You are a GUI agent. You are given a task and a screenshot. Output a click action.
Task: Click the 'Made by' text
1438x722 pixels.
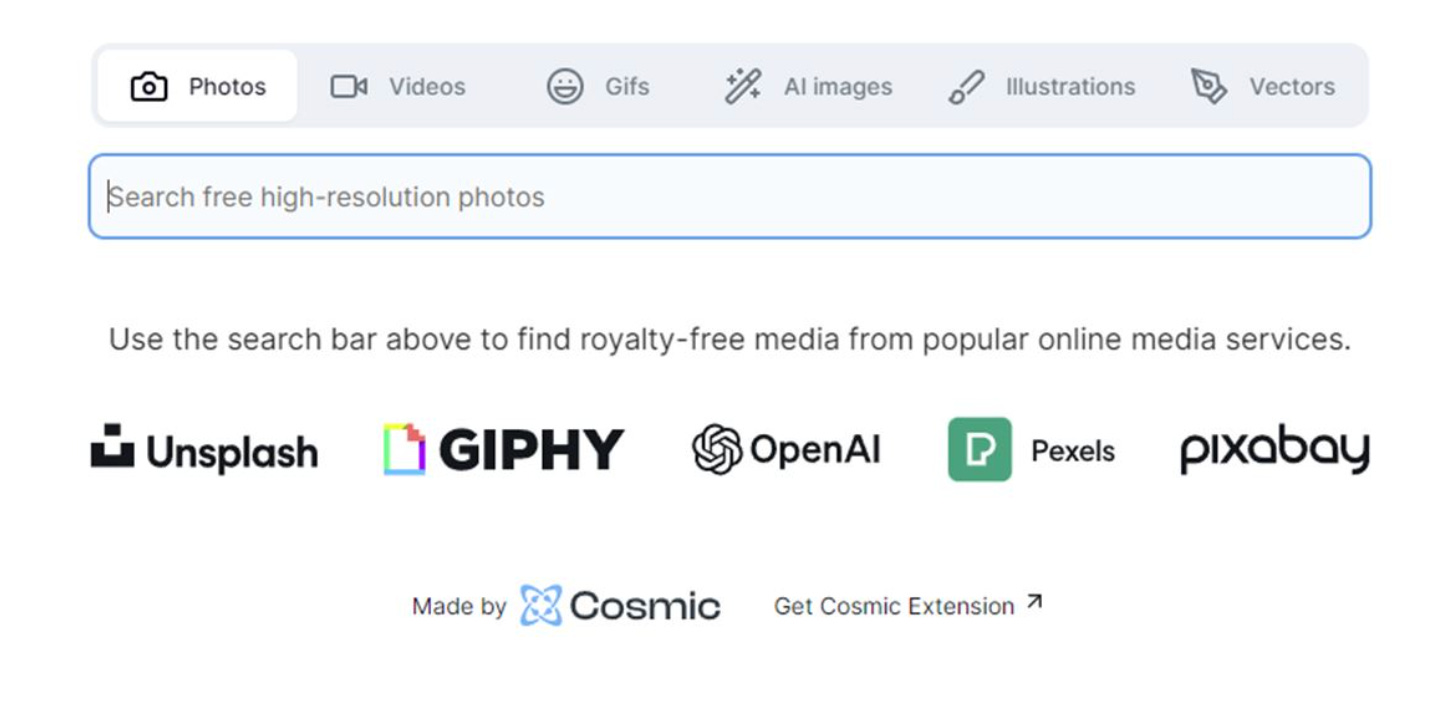459,607
